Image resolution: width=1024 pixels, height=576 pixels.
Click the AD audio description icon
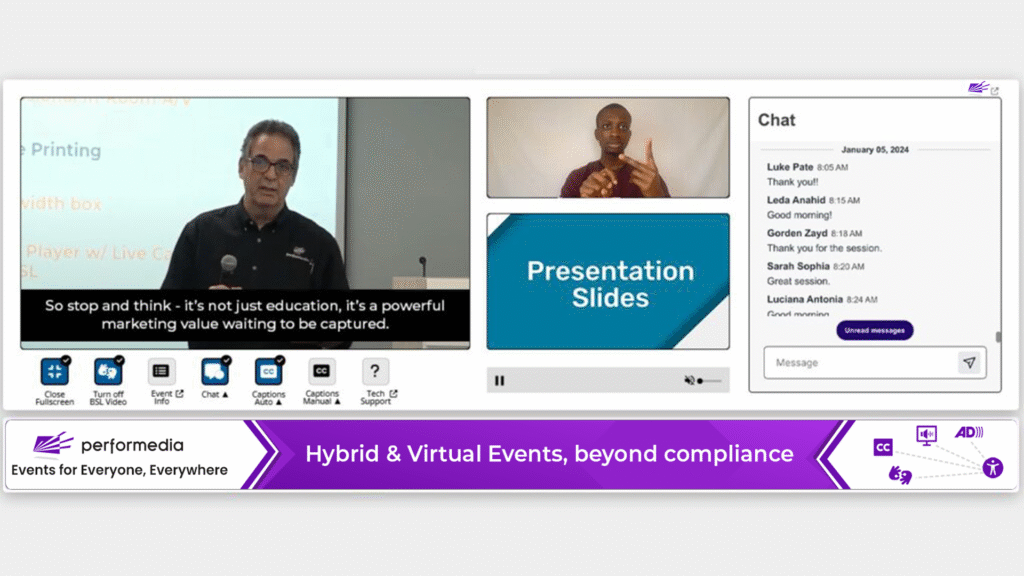click(x=967, y=432)
